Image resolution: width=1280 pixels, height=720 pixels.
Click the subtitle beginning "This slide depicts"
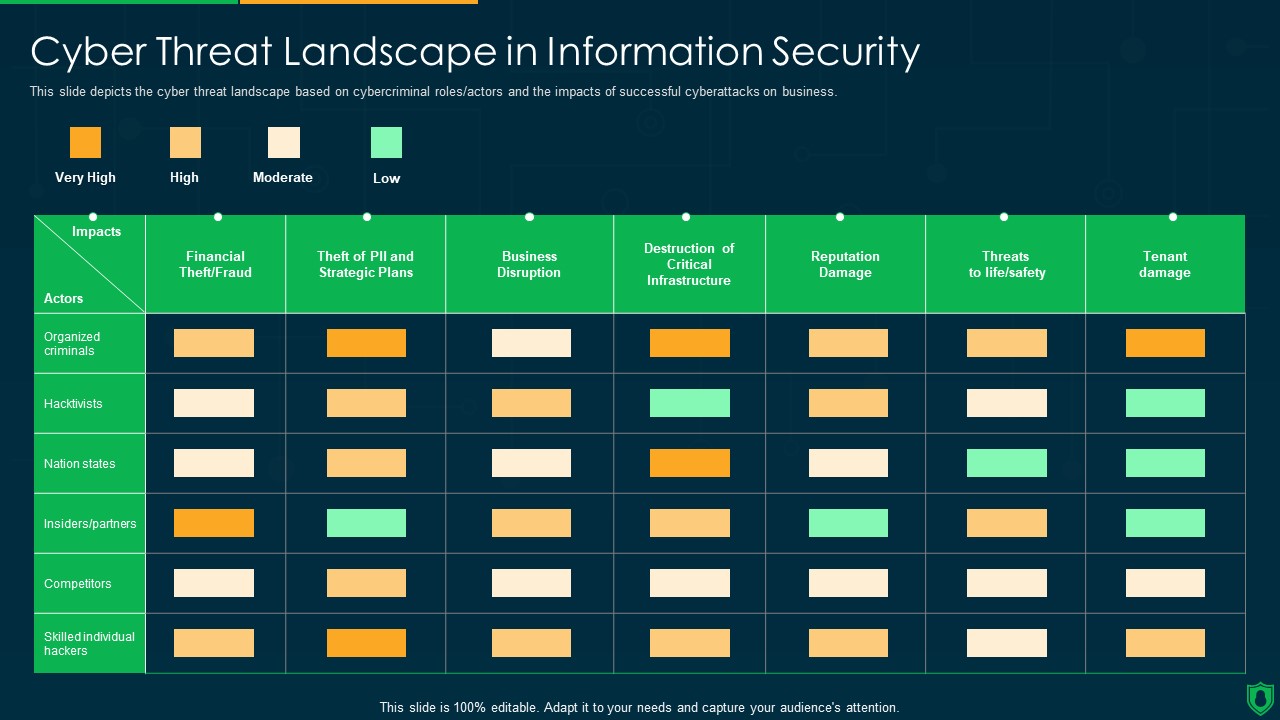point(433,91)
